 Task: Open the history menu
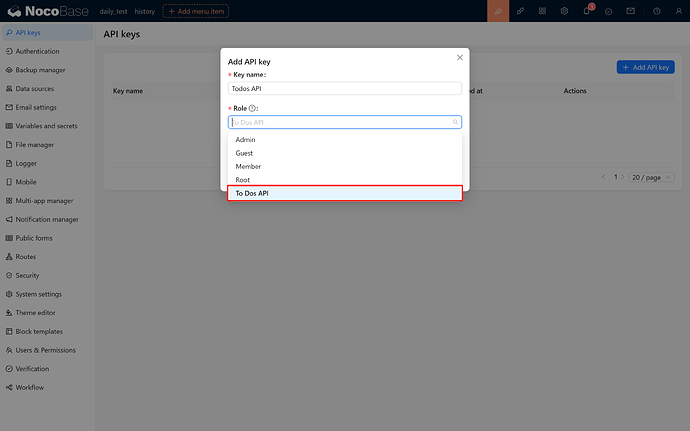pos(145,11)
